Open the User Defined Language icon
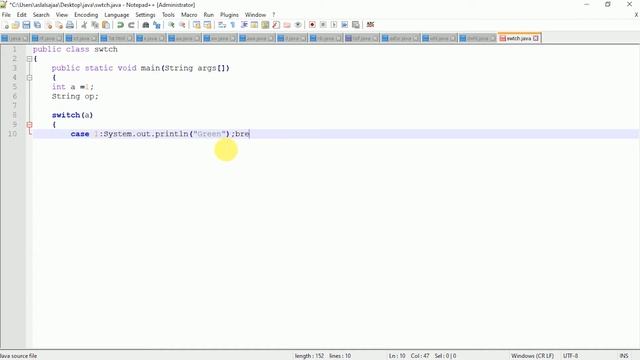 pyautogui.click(x=254, y=25)
